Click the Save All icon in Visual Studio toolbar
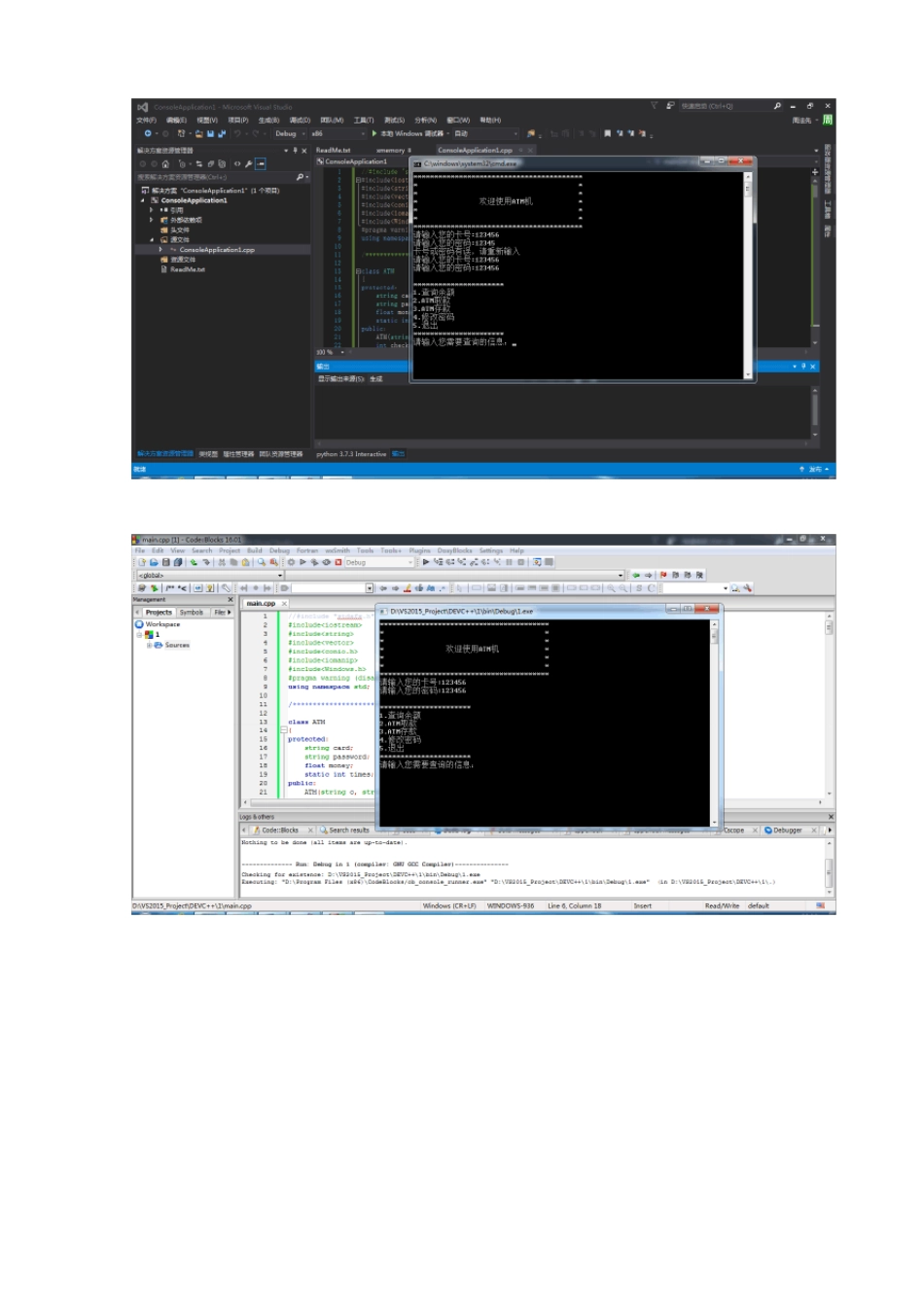Image resolution: width=924 pixels, height=1307 pixels. [x=222, y=134]
